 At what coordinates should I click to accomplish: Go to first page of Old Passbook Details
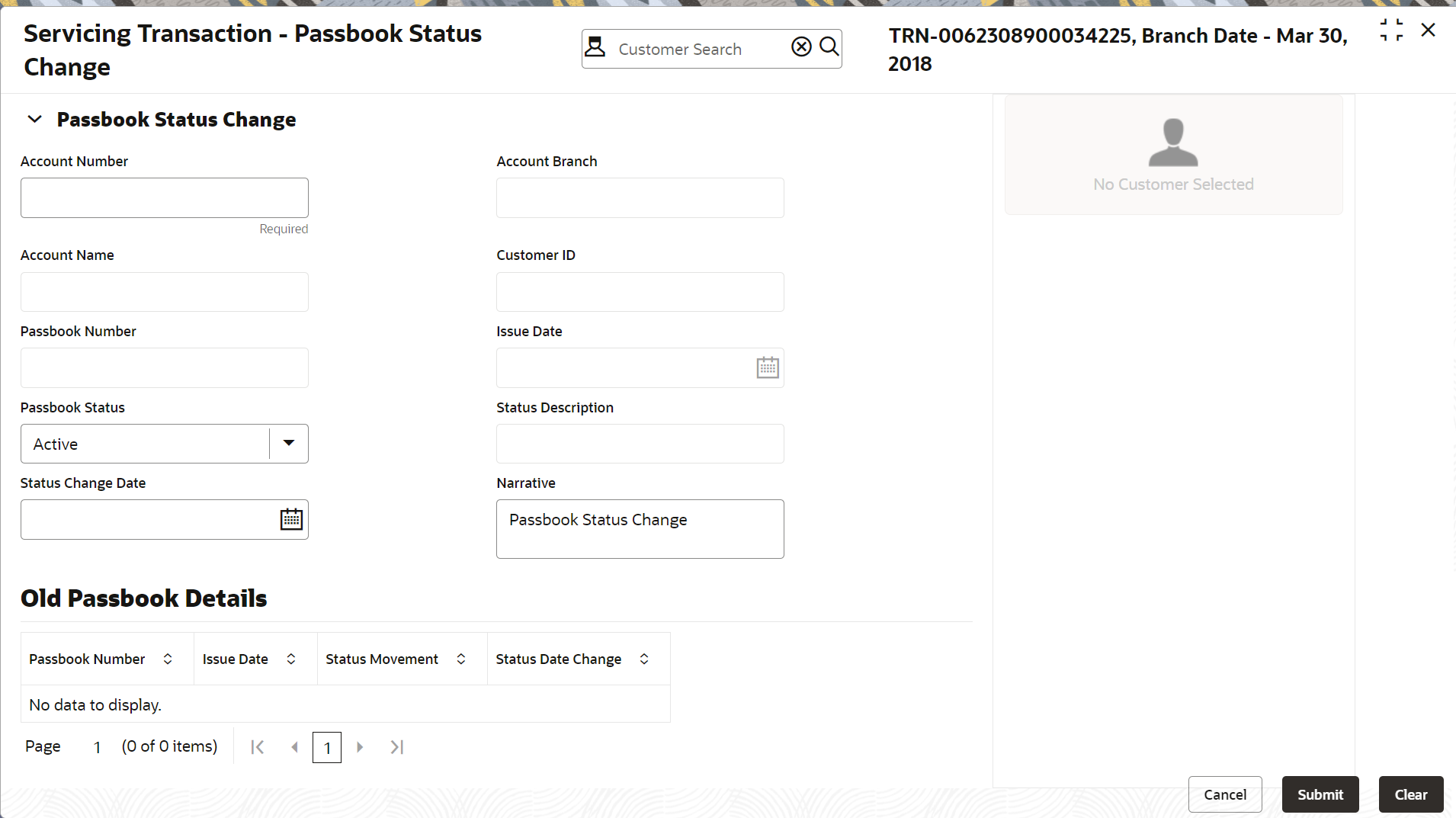(x=258, y=747)
